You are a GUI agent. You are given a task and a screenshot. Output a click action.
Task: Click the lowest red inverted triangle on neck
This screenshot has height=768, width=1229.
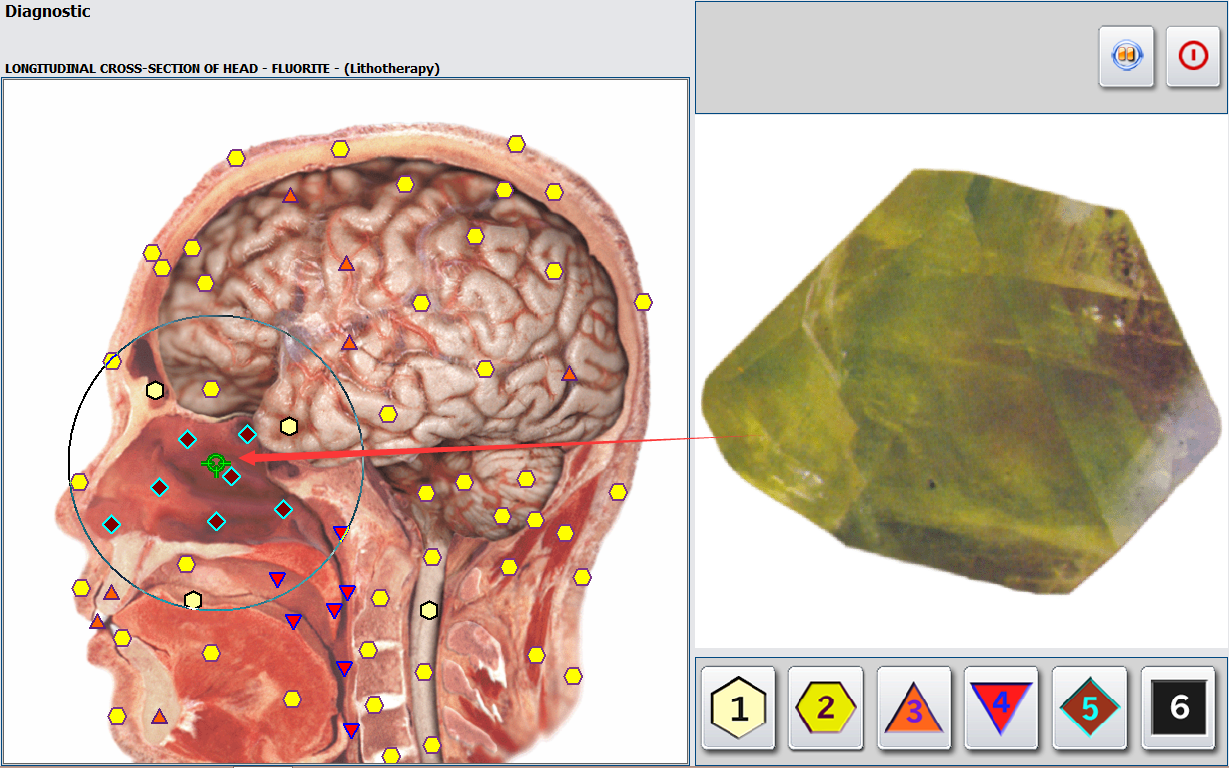click(351, 731)
